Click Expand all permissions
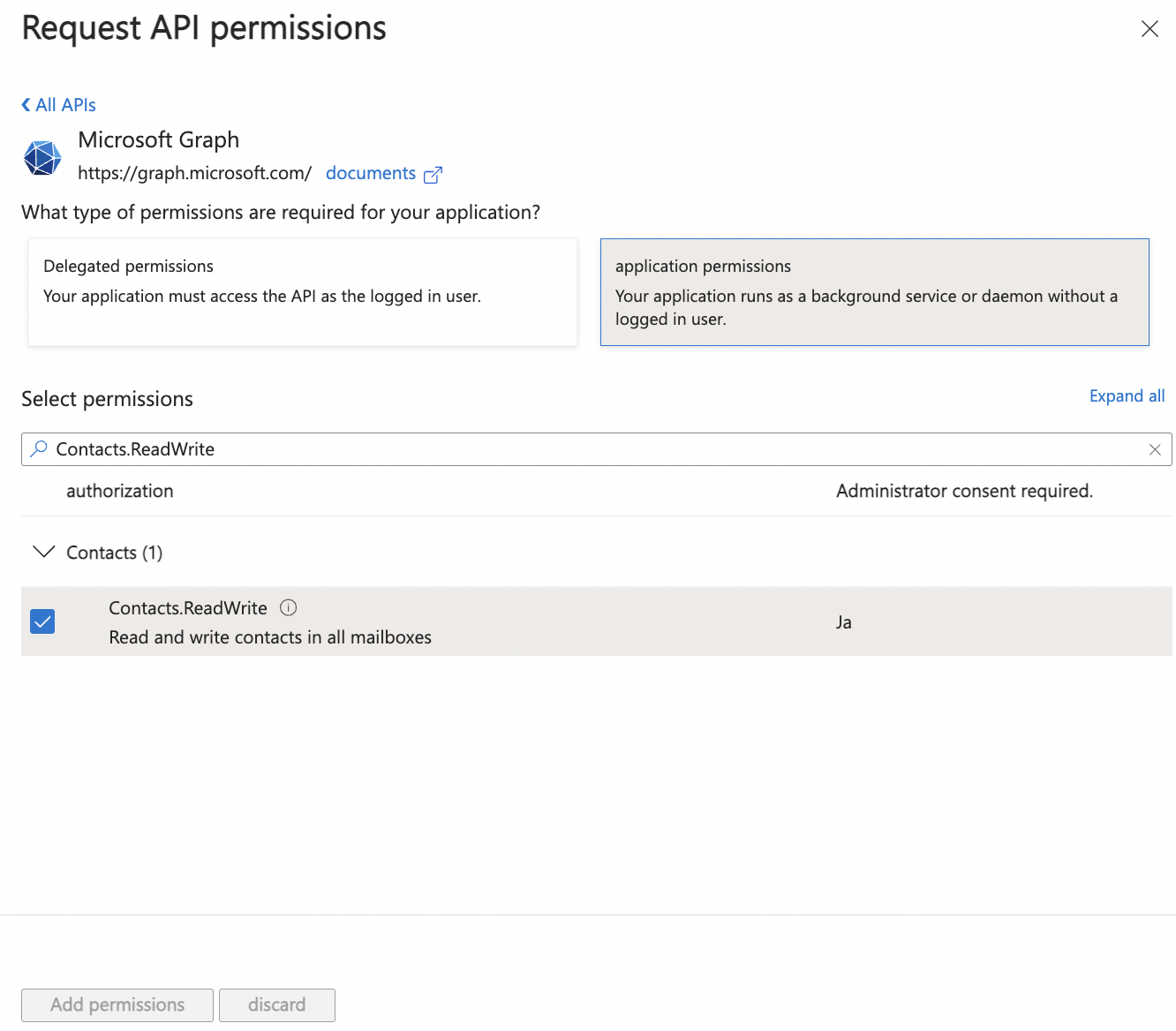Image resolution: width=1176 pixels, height=1031 pixels. (1127, 395)
